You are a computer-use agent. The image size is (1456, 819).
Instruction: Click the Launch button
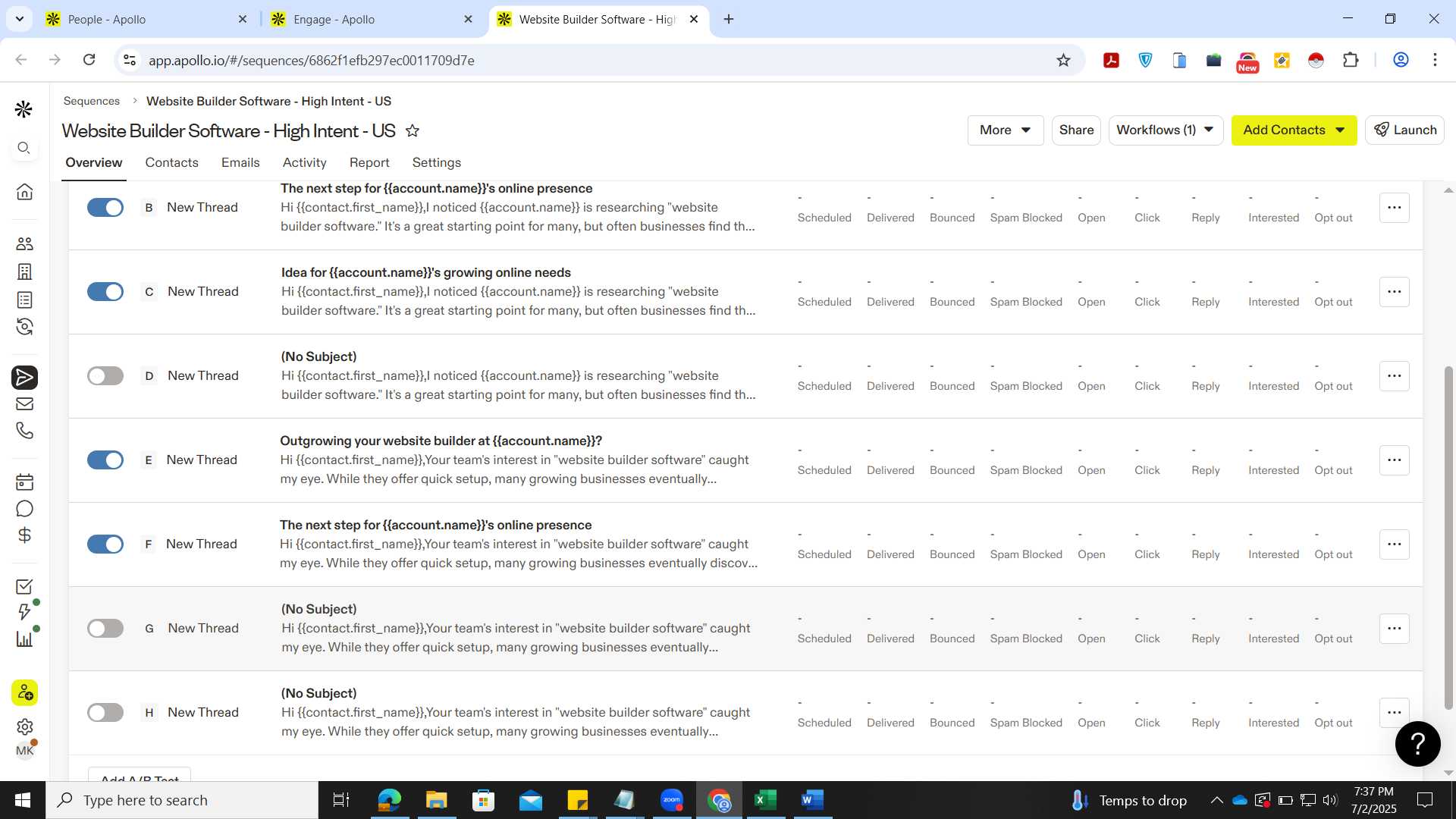[1404, 130]
